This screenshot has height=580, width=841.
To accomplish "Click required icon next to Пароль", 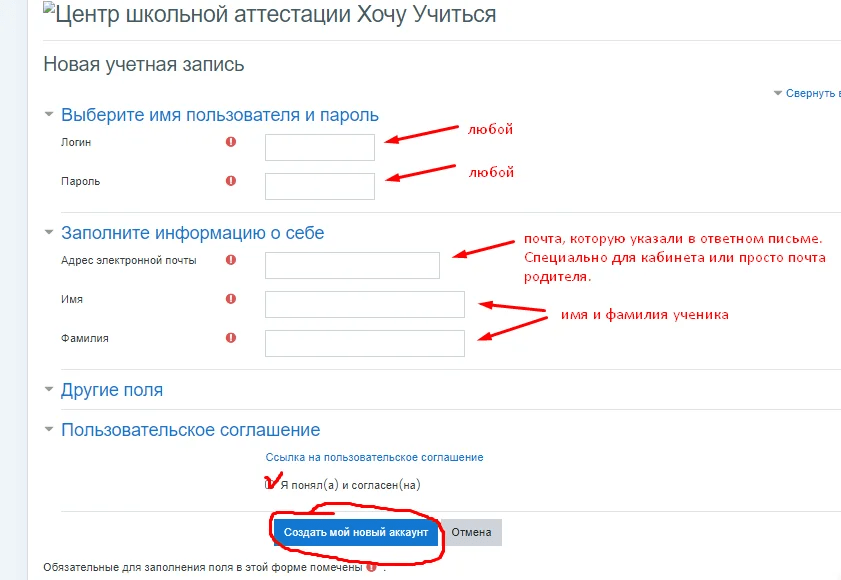I will pyautogui.click(x=231, y=181).
